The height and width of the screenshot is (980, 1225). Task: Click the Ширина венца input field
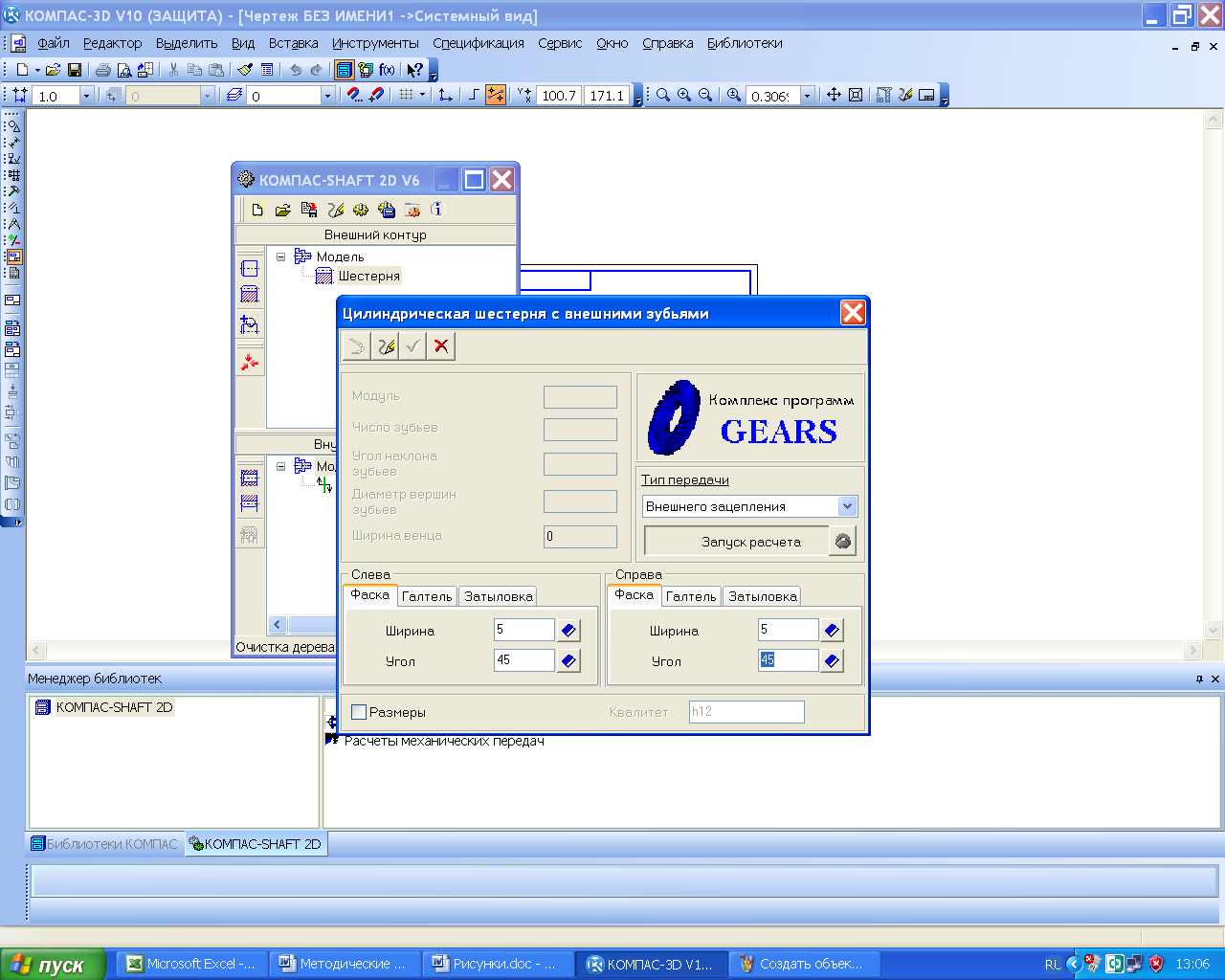tap(580, 536)
